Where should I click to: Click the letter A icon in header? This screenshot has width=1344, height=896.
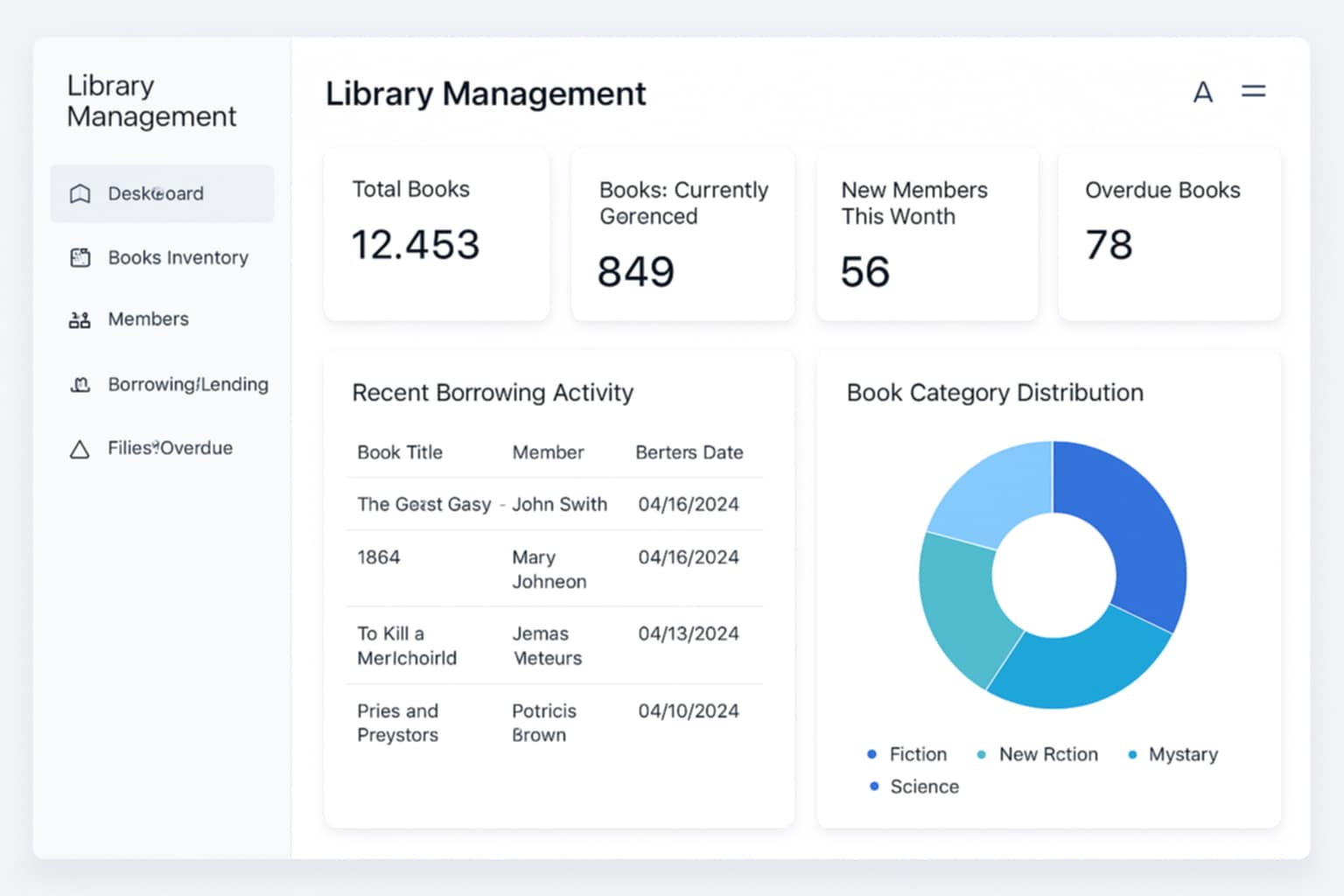coord(1203,92)
